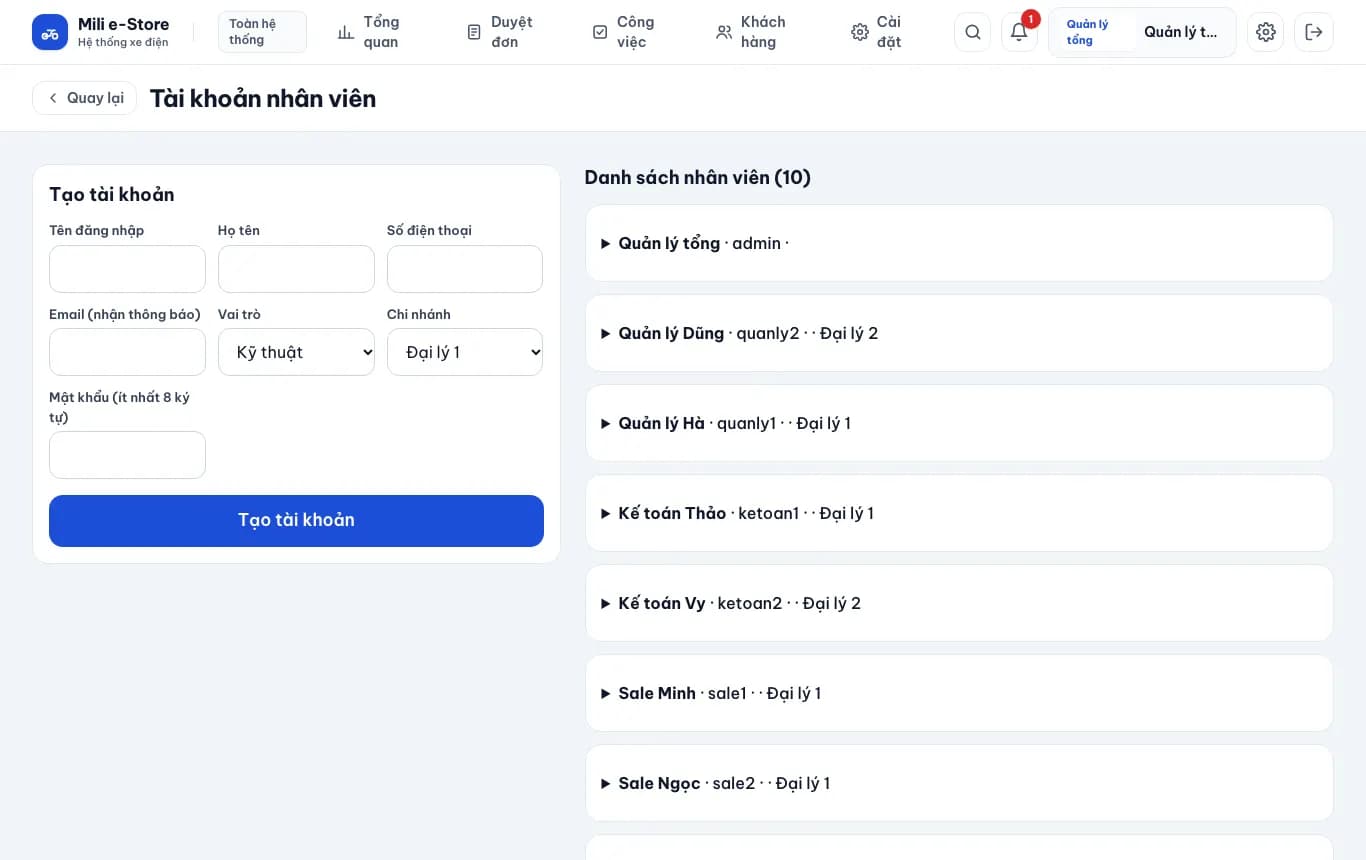1366x860 pixels.
Task: Open the Chi nhánh dropdown
Action: pos(465,352)
